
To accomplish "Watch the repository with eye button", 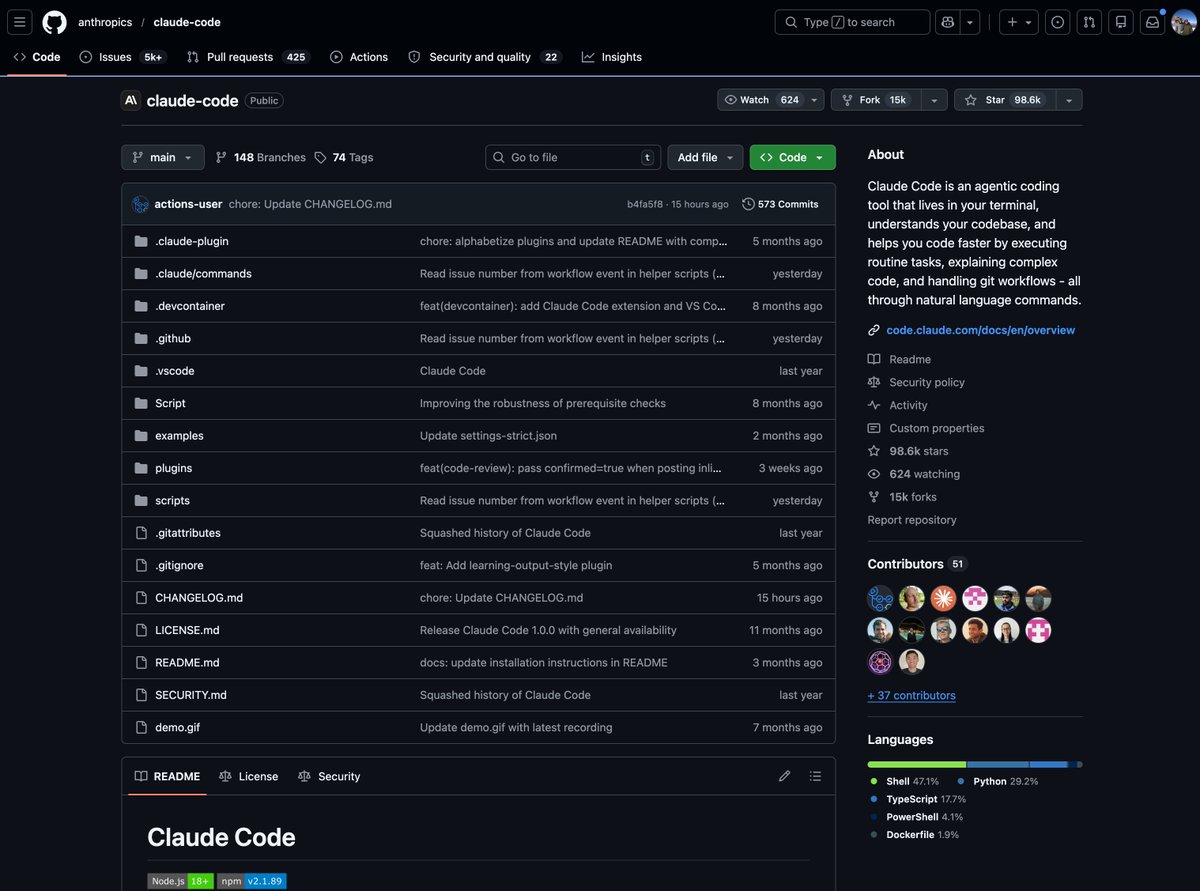I will point(762,100).
